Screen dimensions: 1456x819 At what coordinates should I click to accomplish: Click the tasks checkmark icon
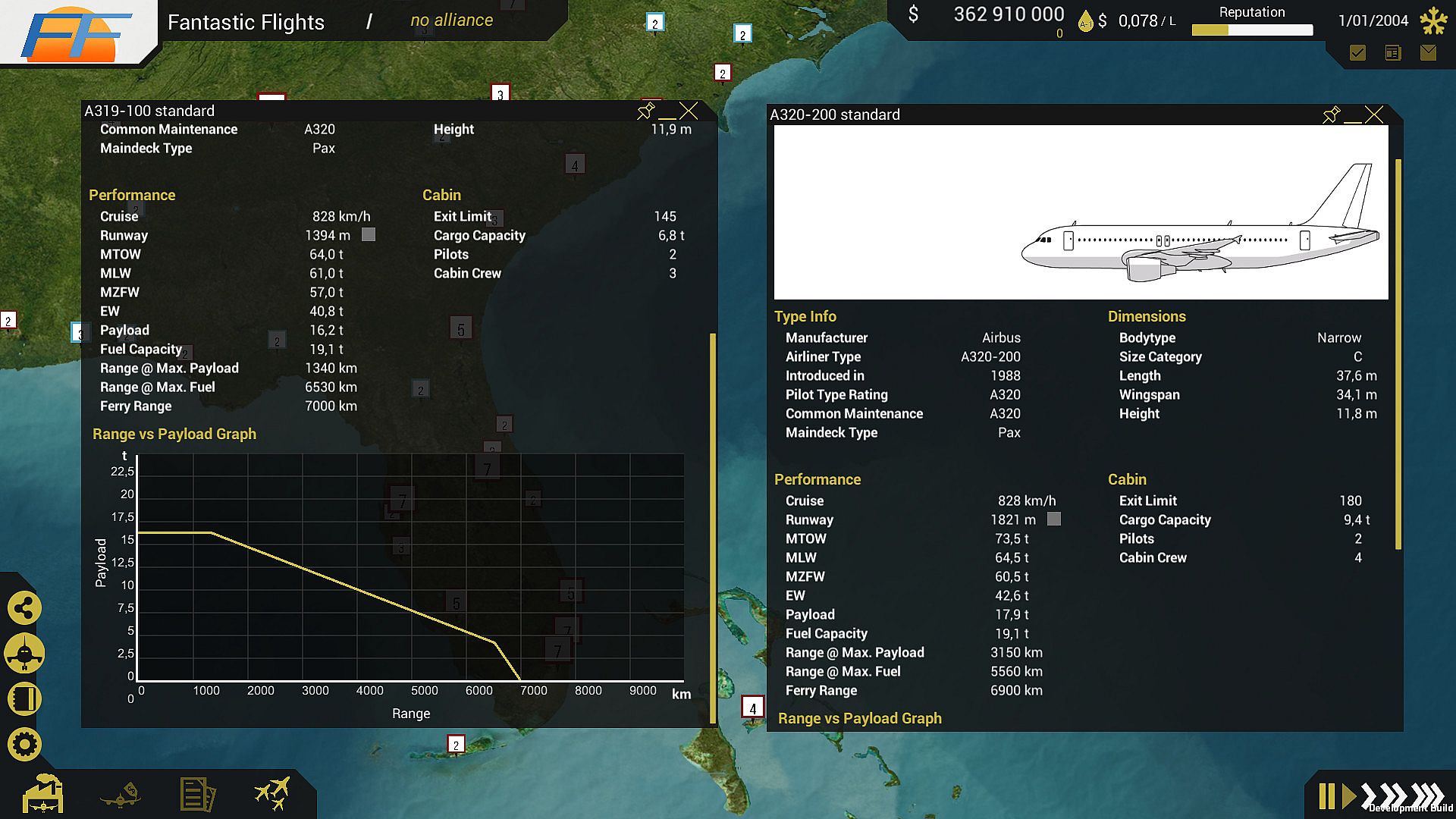click(x=1357, y=52)
